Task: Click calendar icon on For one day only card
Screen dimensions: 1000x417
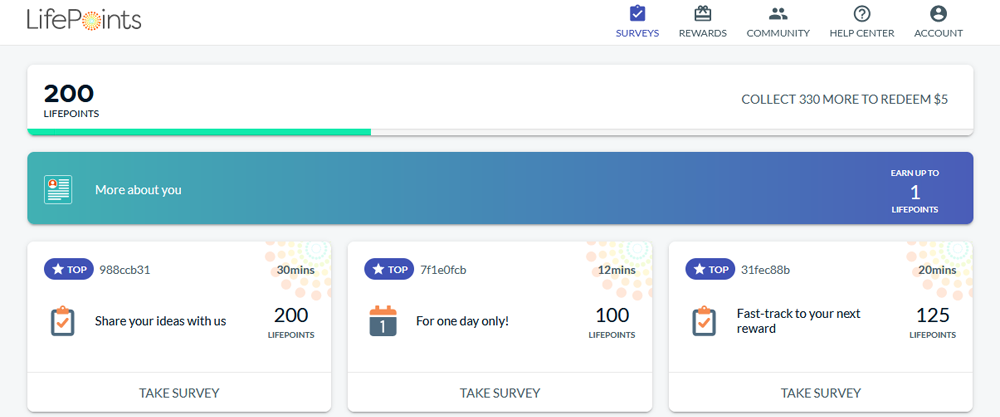Action: pyautogui.click(x=383, y=321)
